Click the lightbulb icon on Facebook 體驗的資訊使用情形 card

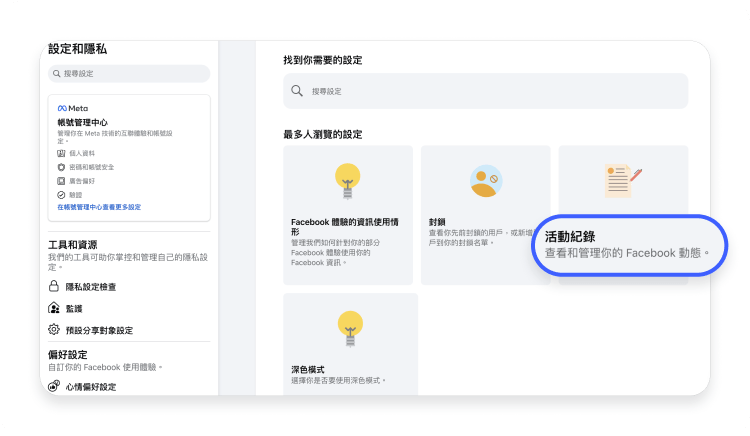tap(348, 181)
